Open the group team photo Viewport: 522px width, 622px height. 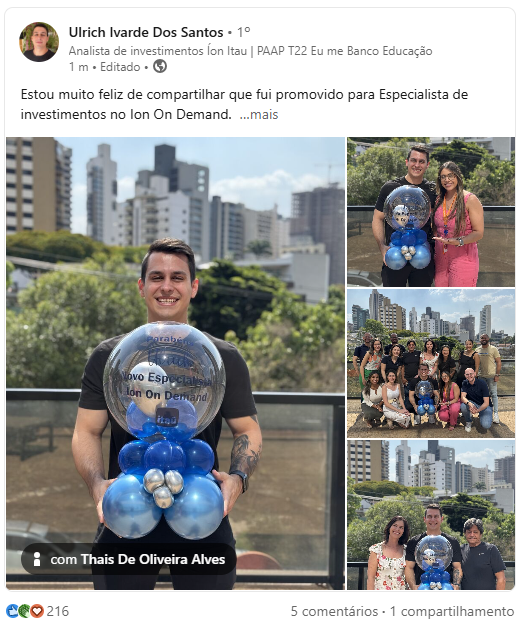(x=431, y=363)
